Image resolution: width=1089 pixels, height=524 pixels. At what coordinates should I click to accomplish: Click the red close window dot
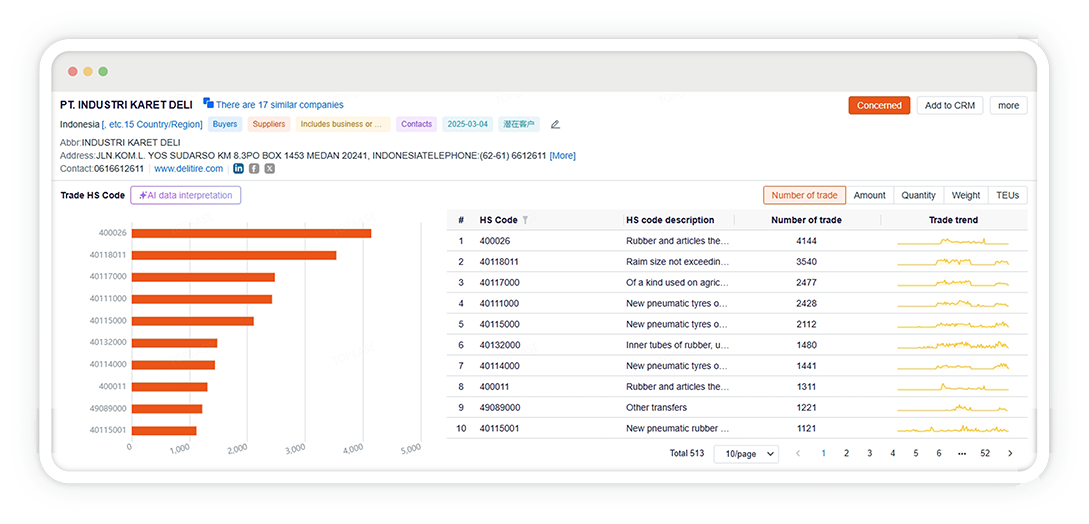pos(72,72)
